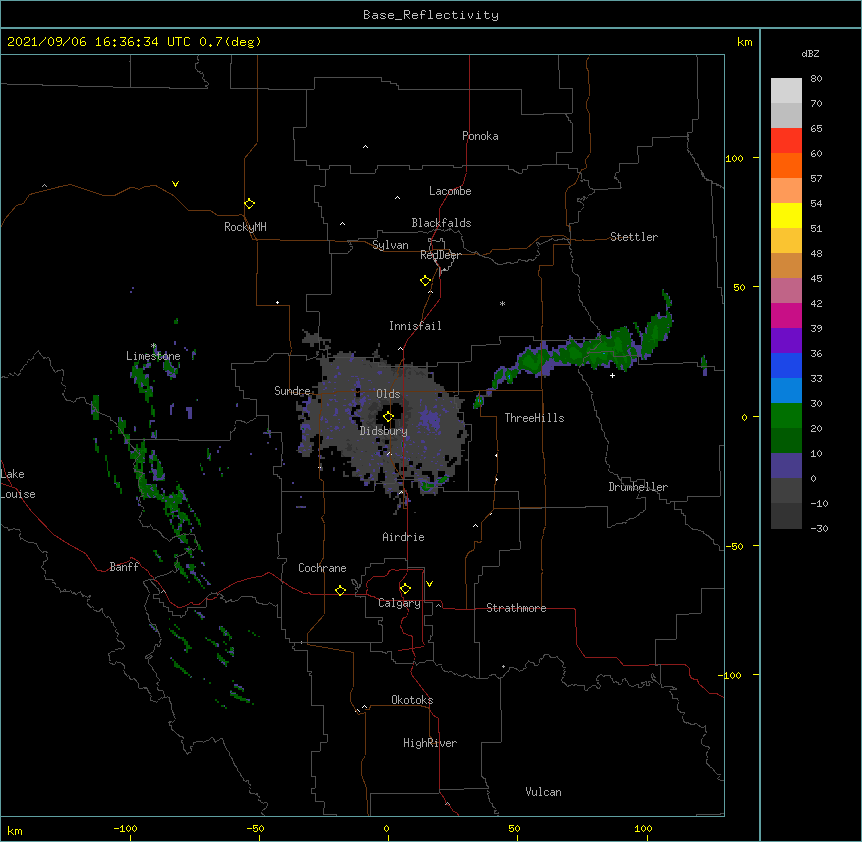Click the yellow diamond marker above Calgary
The width and height of the screenshot is (862, 842).
tap(405, 589)
